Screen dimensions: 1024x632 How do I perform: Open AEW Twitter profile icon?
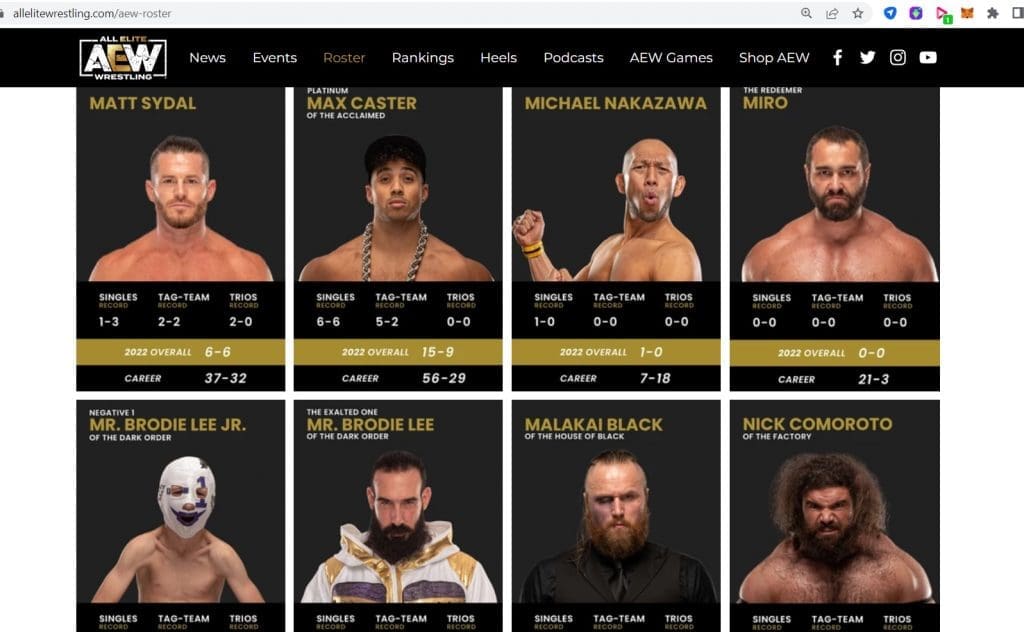point(867,57)
